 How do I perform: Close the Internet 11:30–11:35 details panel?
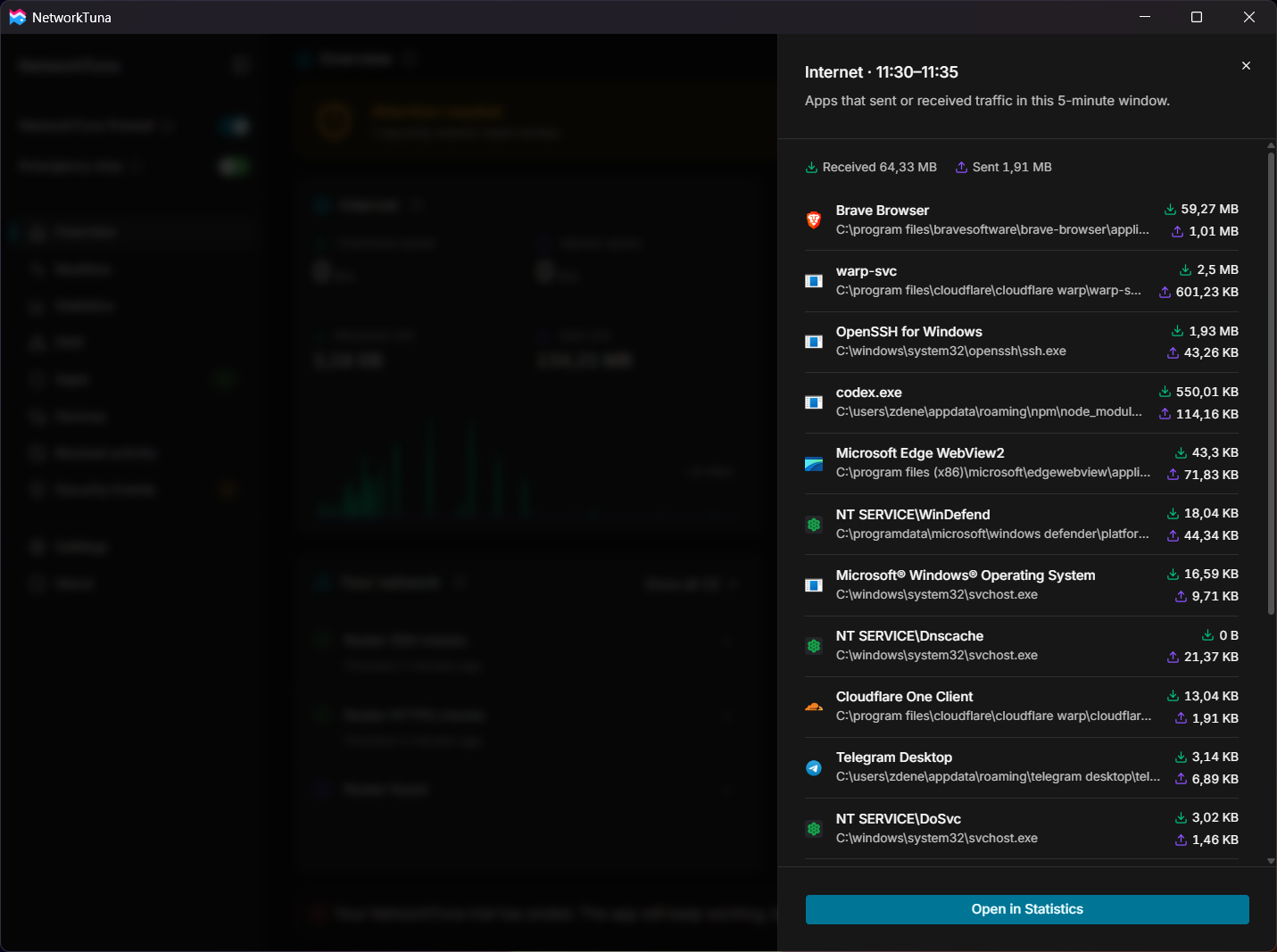click(x=1246, y=66)
